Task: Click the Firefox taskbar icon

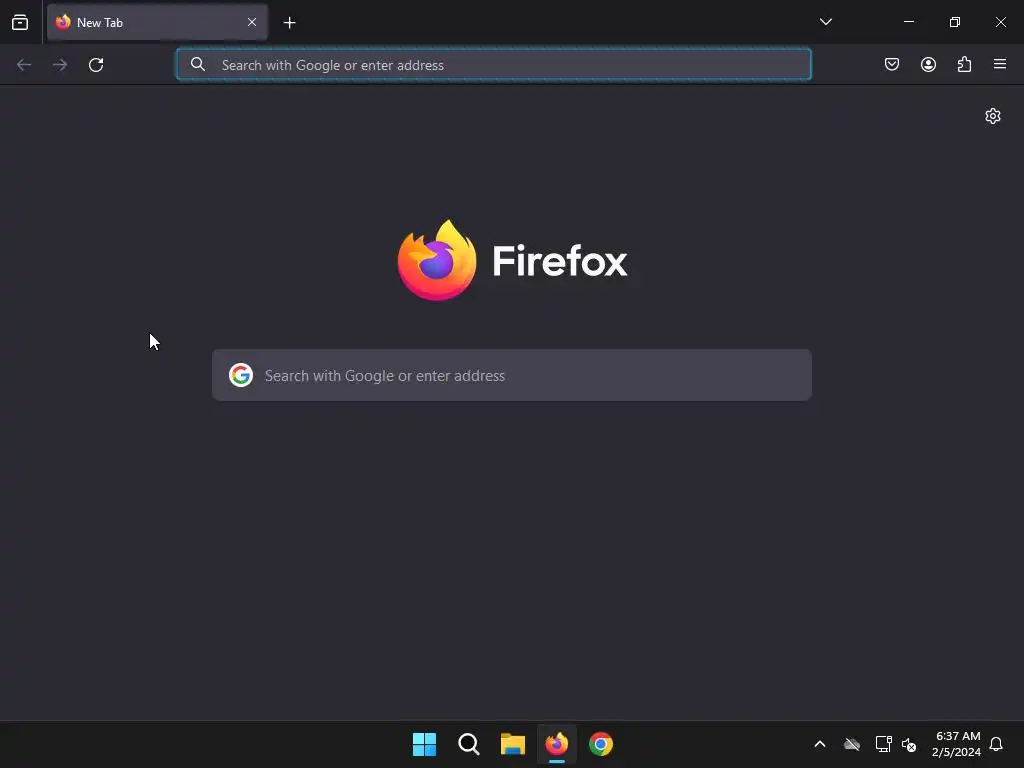Action: tap(556, 744)
